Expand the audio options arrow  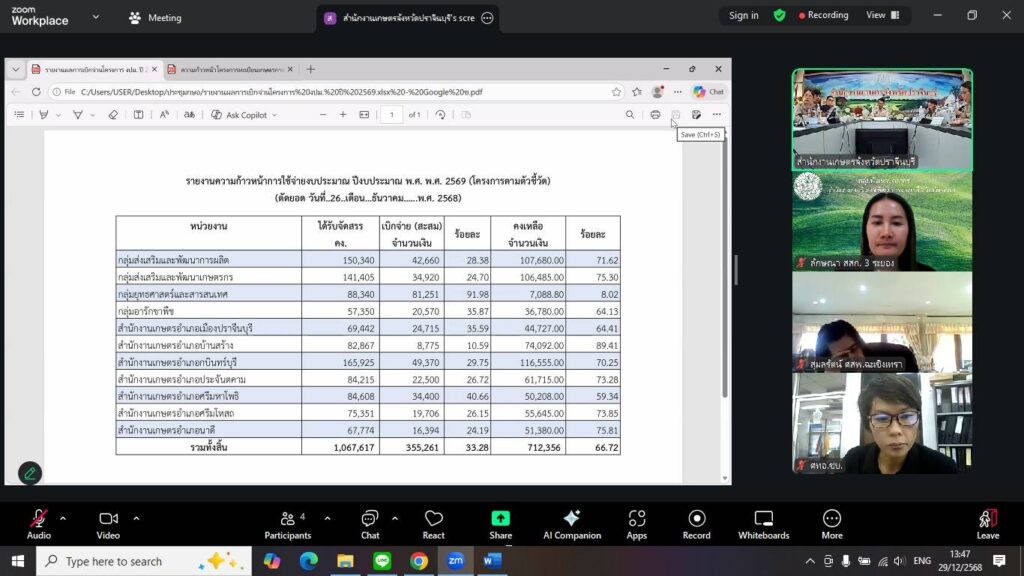coord(63,518)
